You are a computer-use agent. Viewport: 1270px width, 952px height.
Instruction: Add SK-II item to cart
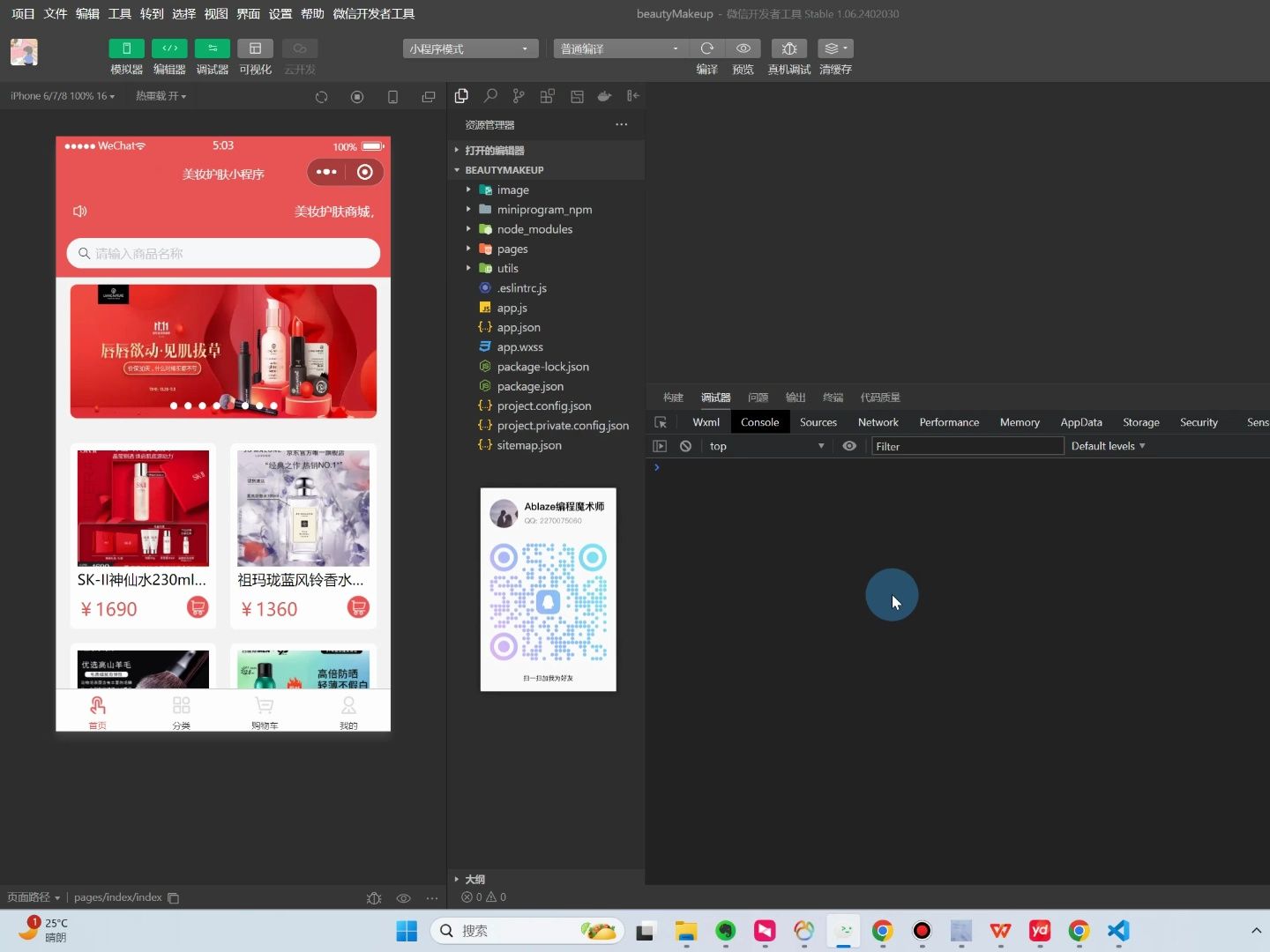click(x=198, y=607)
